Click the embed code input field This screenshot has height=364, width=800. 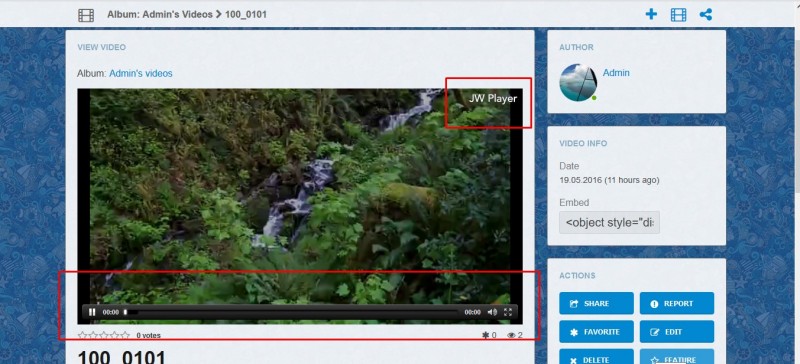(x=609, y=223)
